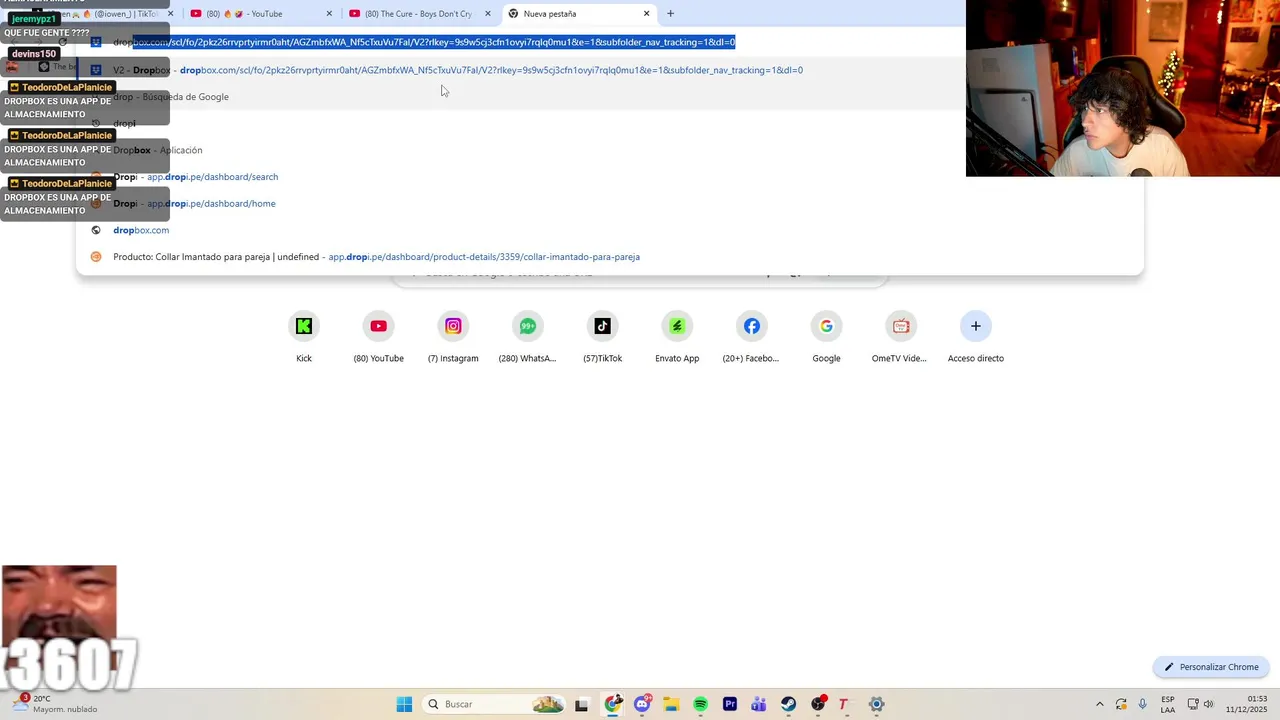Open Steam from the taskbar
This screenshot has height=720, width=1280.
click(788, 704)
